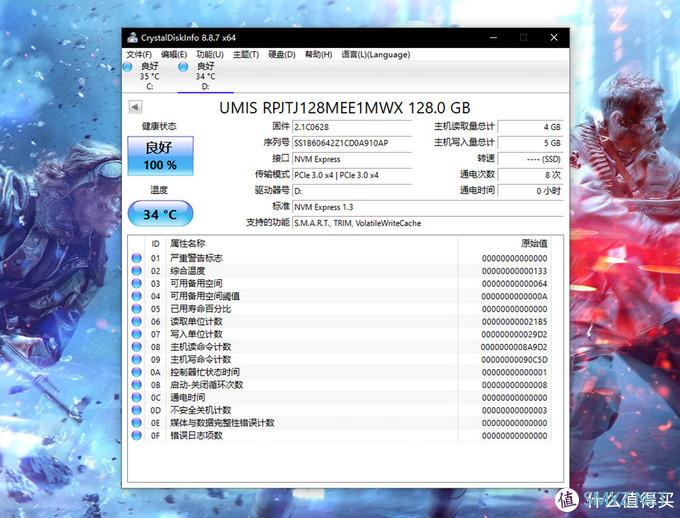Select the 主机读命令计数 attribute row
This screenshot has height=518, width=680.
340,347
